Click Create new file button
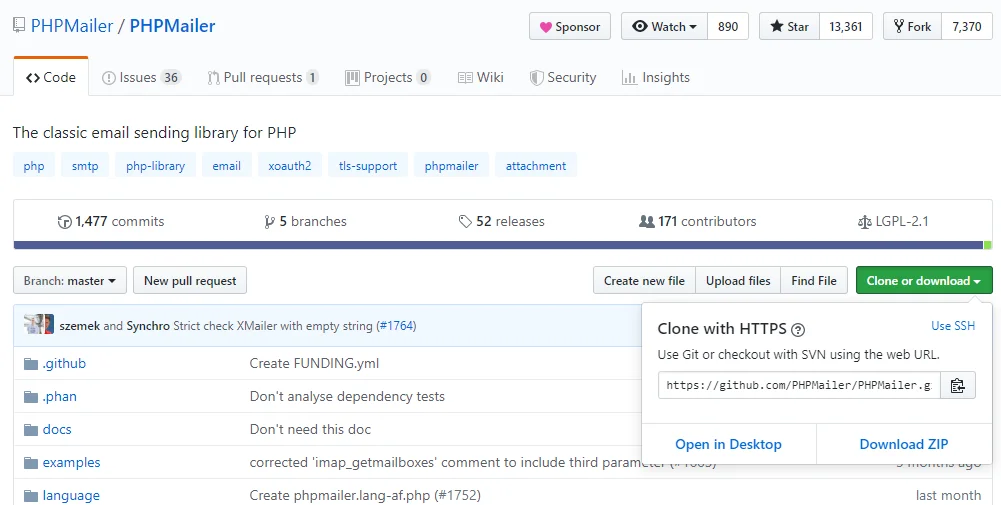The height and width of the screenshot is (505, 1001). point(644,281)
